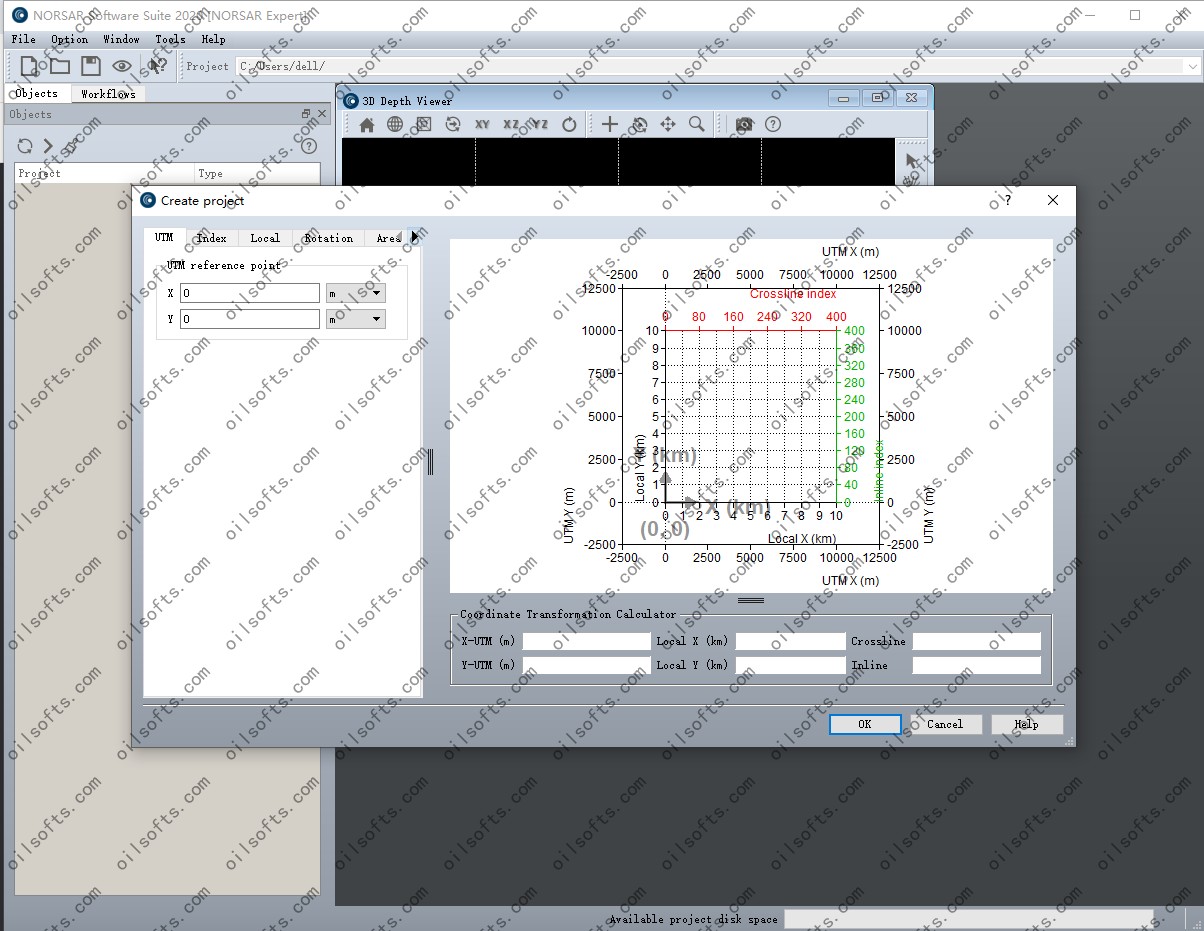1204x931 pixels.
Task: Set XZ plane view in 3D Depth Viewer
Action: tap(511, 124)
